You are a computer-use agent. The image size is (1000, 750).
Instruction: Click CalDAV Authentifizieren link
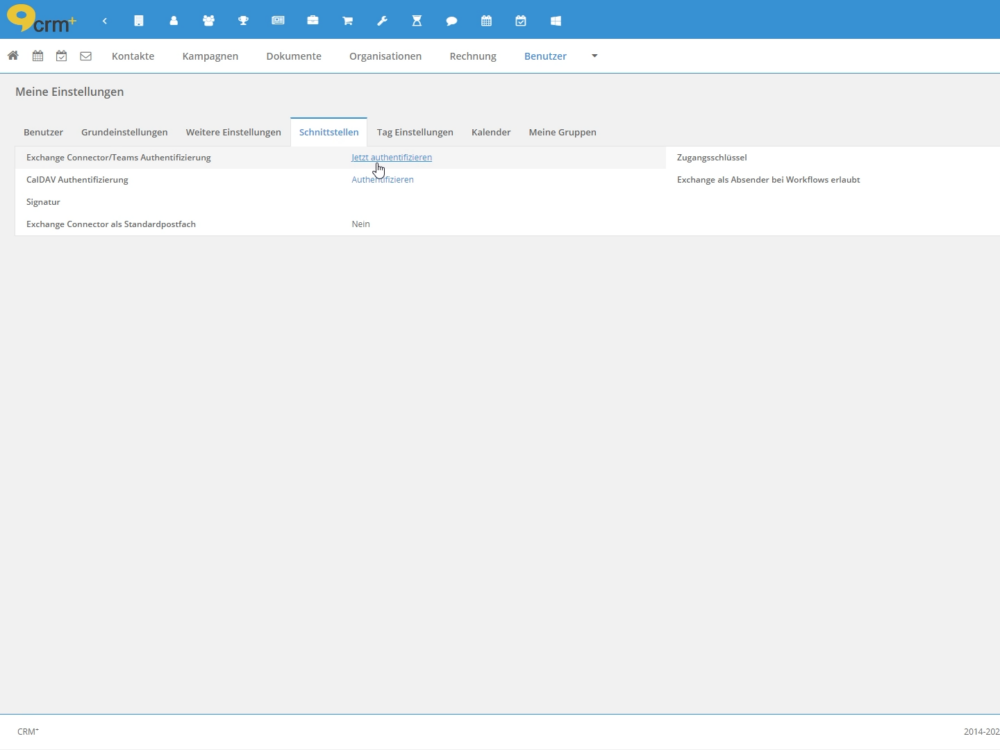point(382,180)
